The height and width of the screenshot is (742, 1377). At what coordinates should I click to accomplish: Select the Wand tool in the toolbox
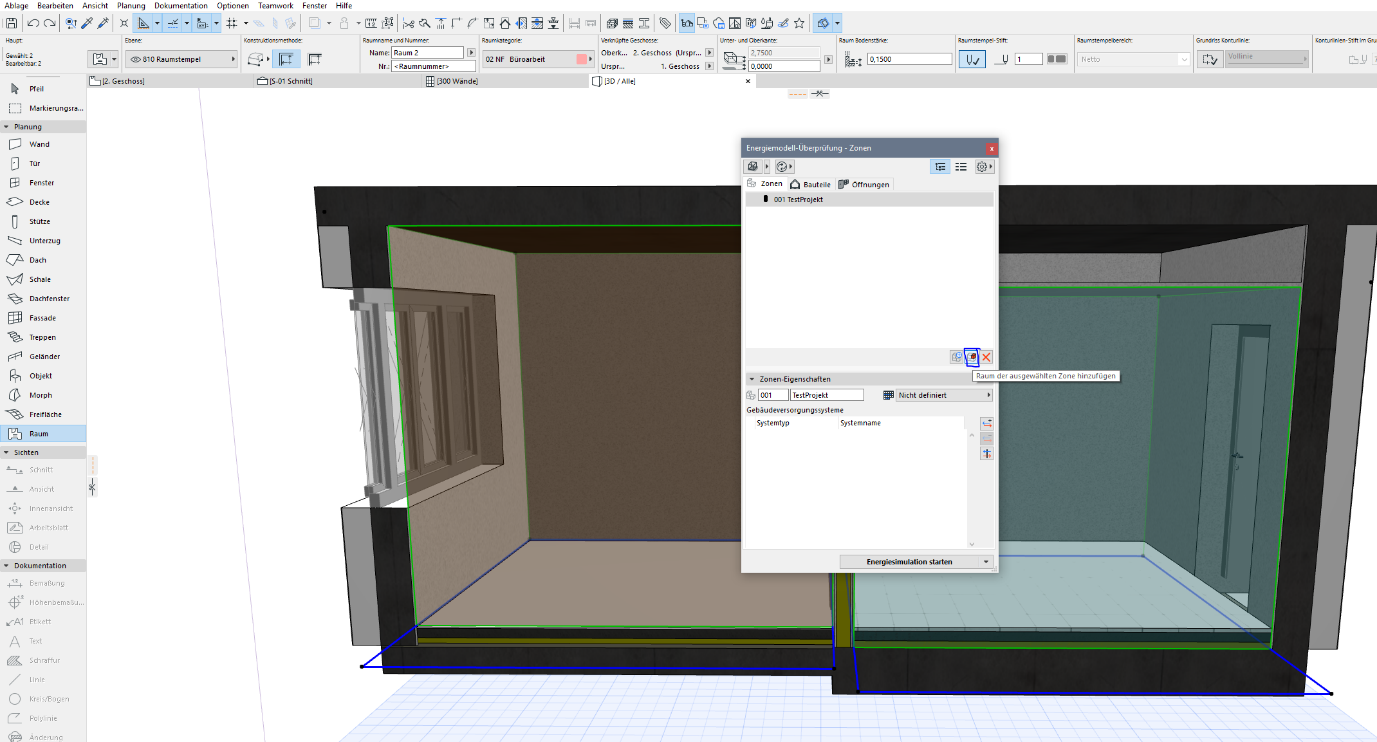pyautogui.click(x=39, y=144)
